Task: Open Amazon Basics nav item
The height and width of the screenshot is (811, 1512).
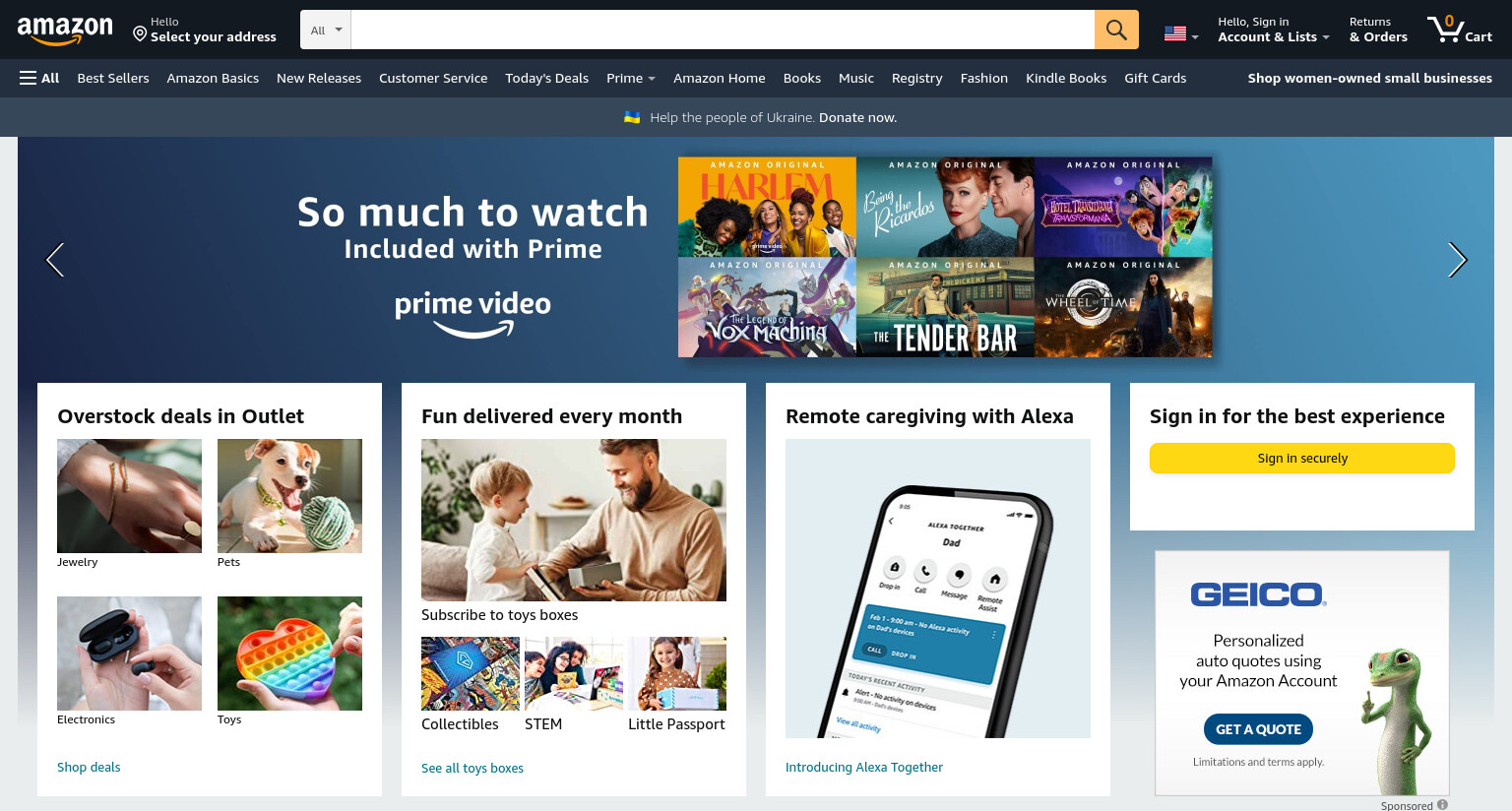Action: coord(213,78)
